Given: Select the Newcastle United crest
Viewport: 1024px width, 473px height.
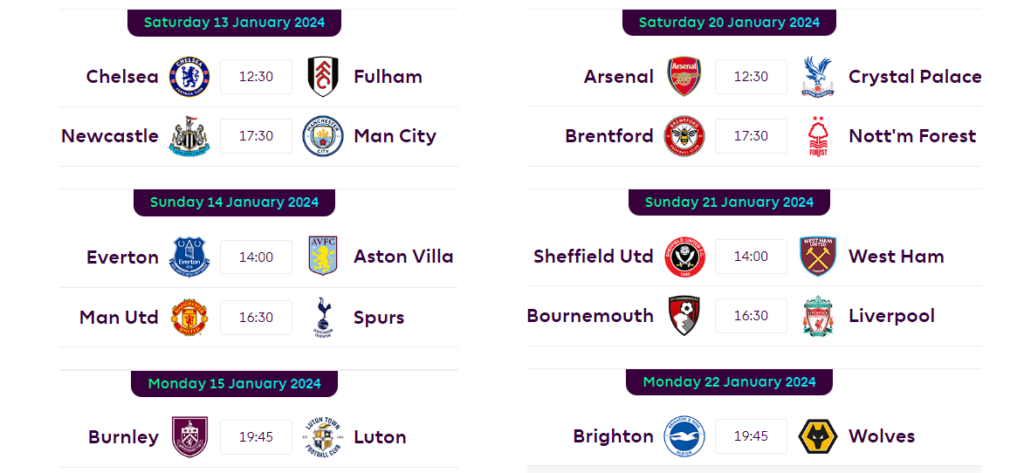Looking at the screenshot, I should click(190, 136).
